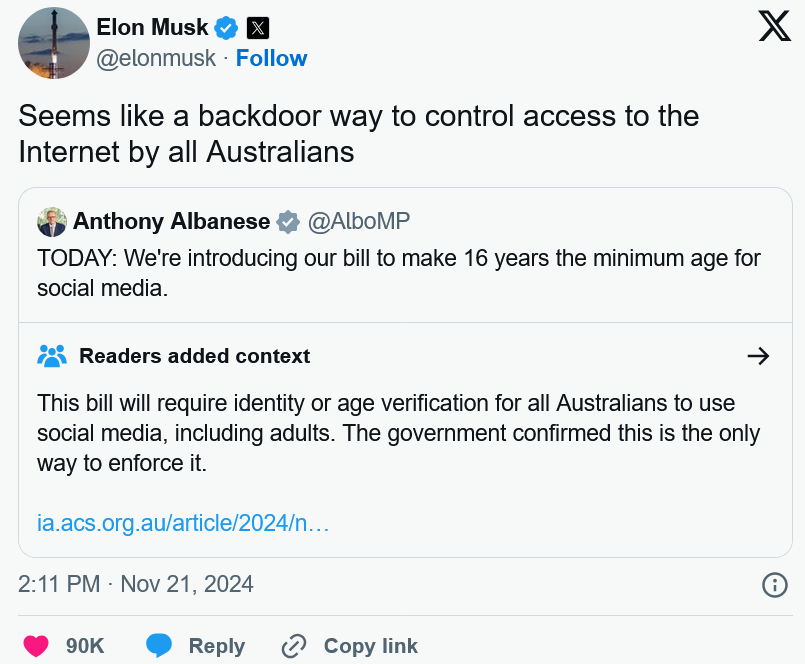Open the ia.acs.org.au article link
Viewport: 805px width, 664px height.
click(x=183, y=523)
